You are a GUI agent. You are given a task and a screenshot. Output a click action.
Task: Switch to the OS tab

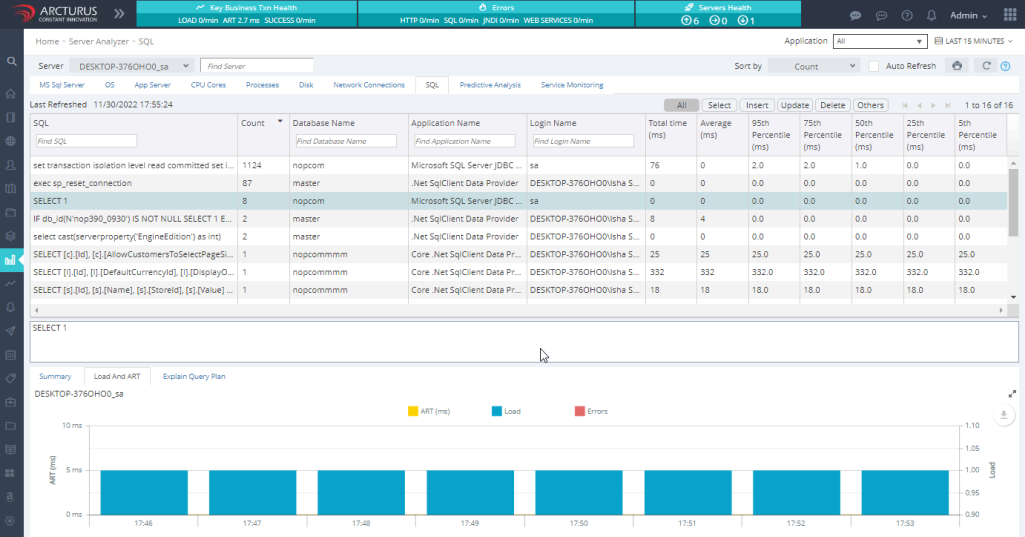click(109, 85)
